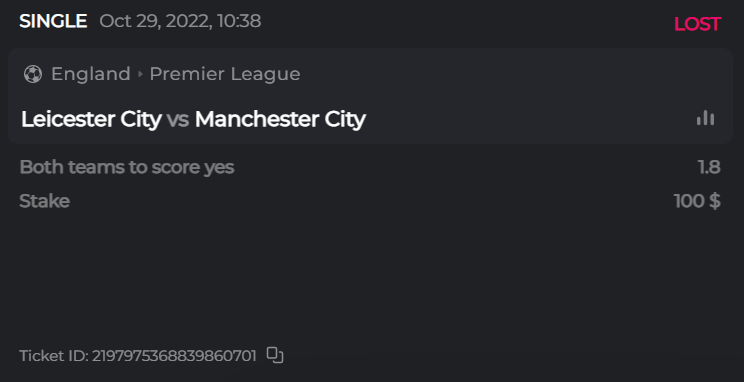Viewport: 744px width, 382px height.
Task: Click the Oct 29, 2022 date text
Action: tap(156, 21)
